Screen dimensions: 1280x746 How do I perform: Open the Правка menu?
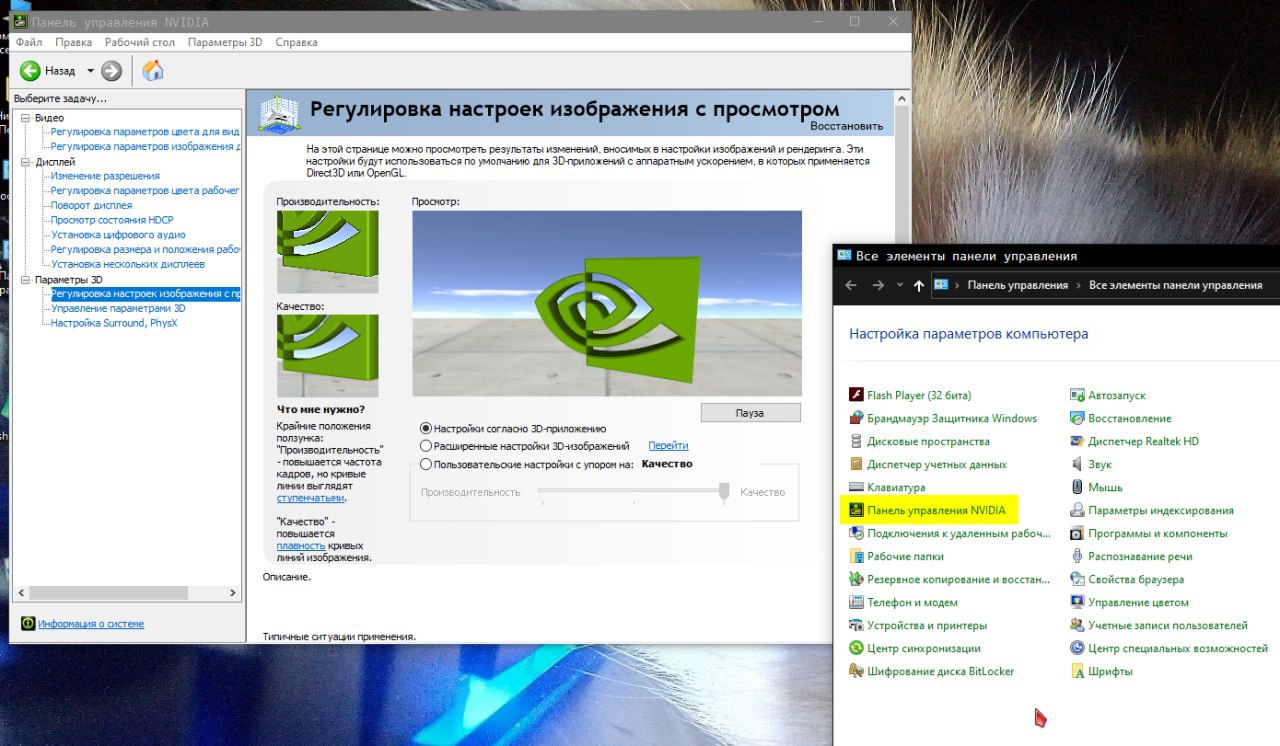click(74, 42)
